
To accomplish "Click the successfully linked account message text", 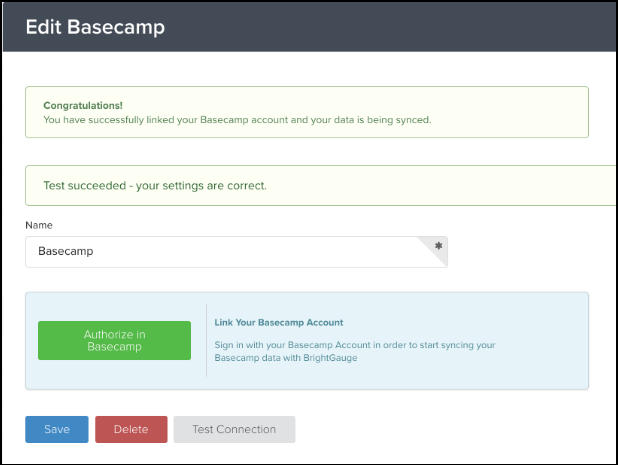I will 237,120.
